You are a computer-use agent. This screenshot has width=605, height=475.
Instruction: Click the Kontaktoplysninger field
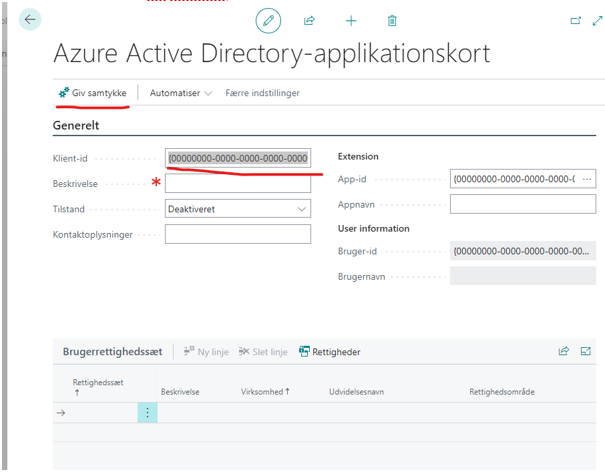coord(238,234)
